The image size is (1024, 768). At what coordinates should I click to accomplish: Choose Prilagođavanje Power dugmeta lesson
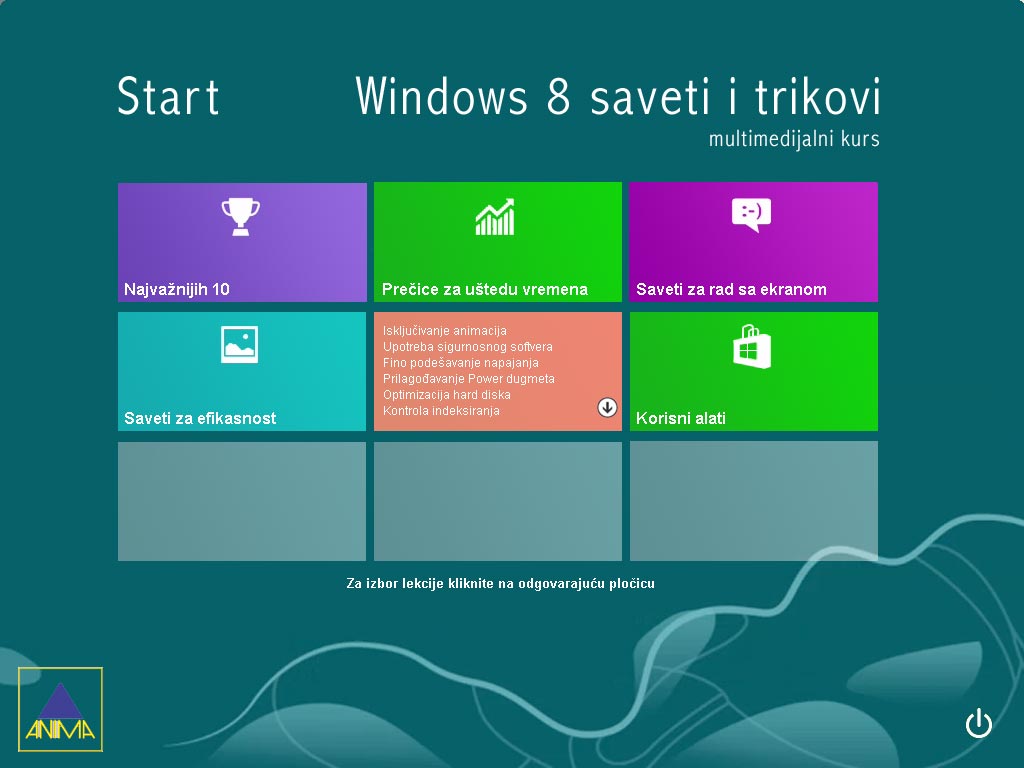pos(468,379)
